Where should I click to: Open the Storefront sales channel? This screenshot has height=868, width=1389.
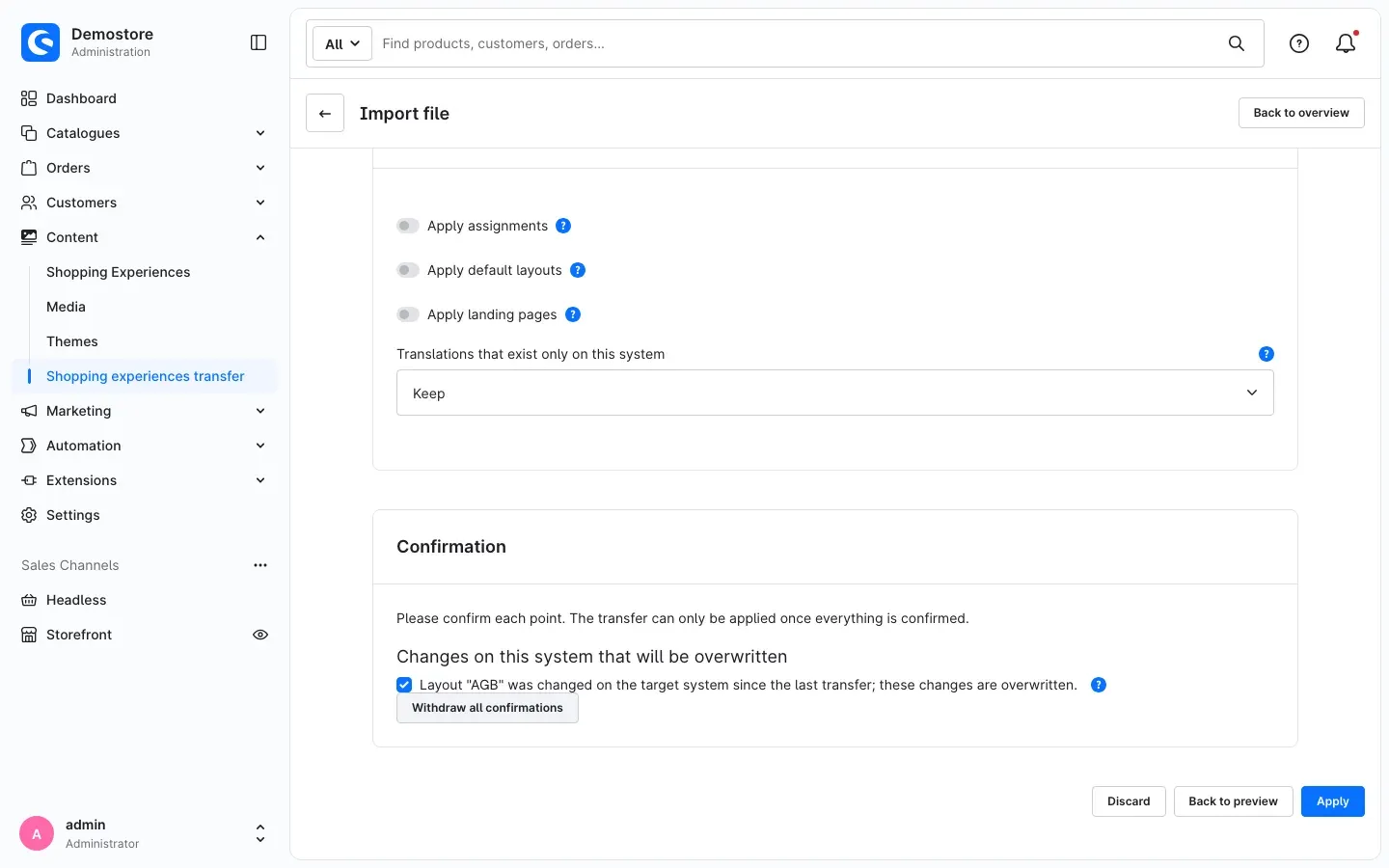79,635
